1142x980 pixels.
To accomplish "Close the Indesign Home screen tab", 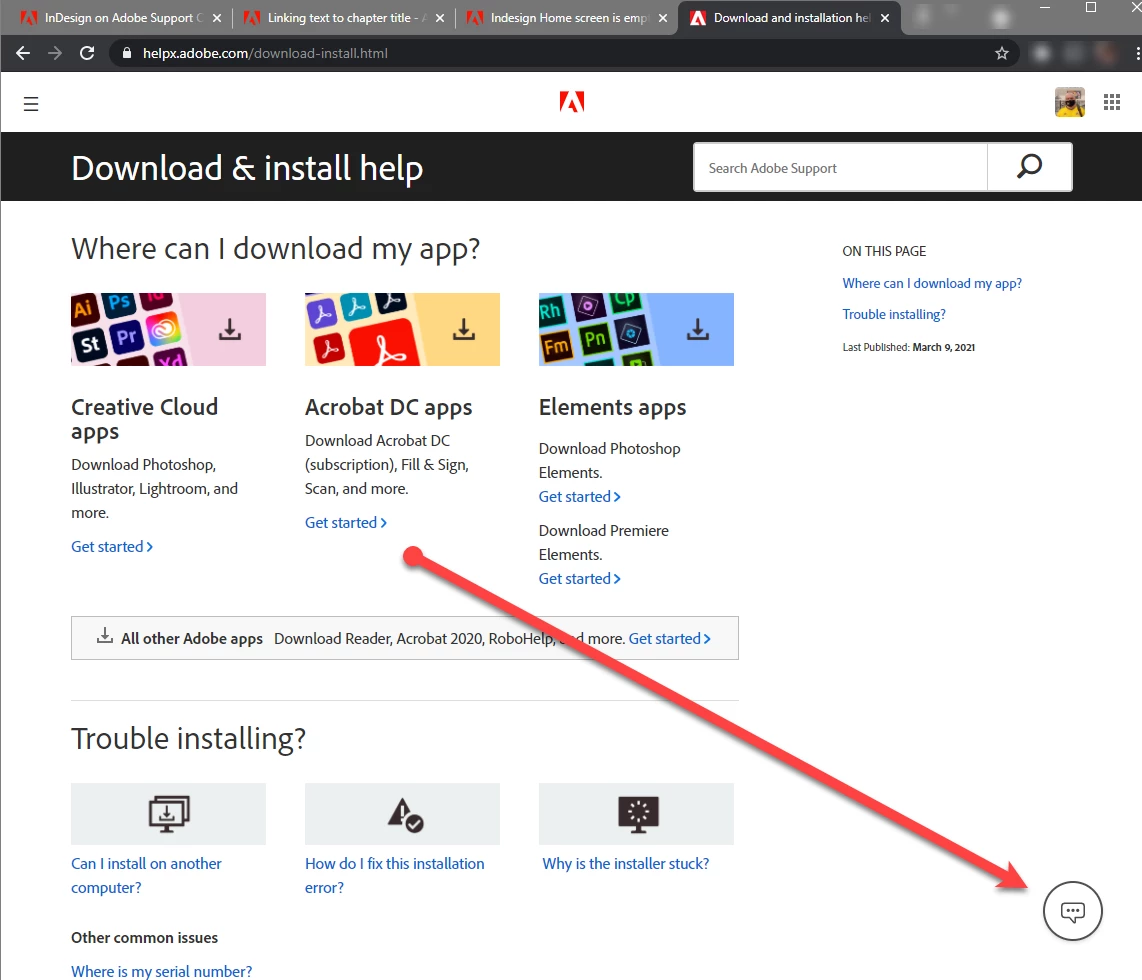I will click(x=663, y=18).
